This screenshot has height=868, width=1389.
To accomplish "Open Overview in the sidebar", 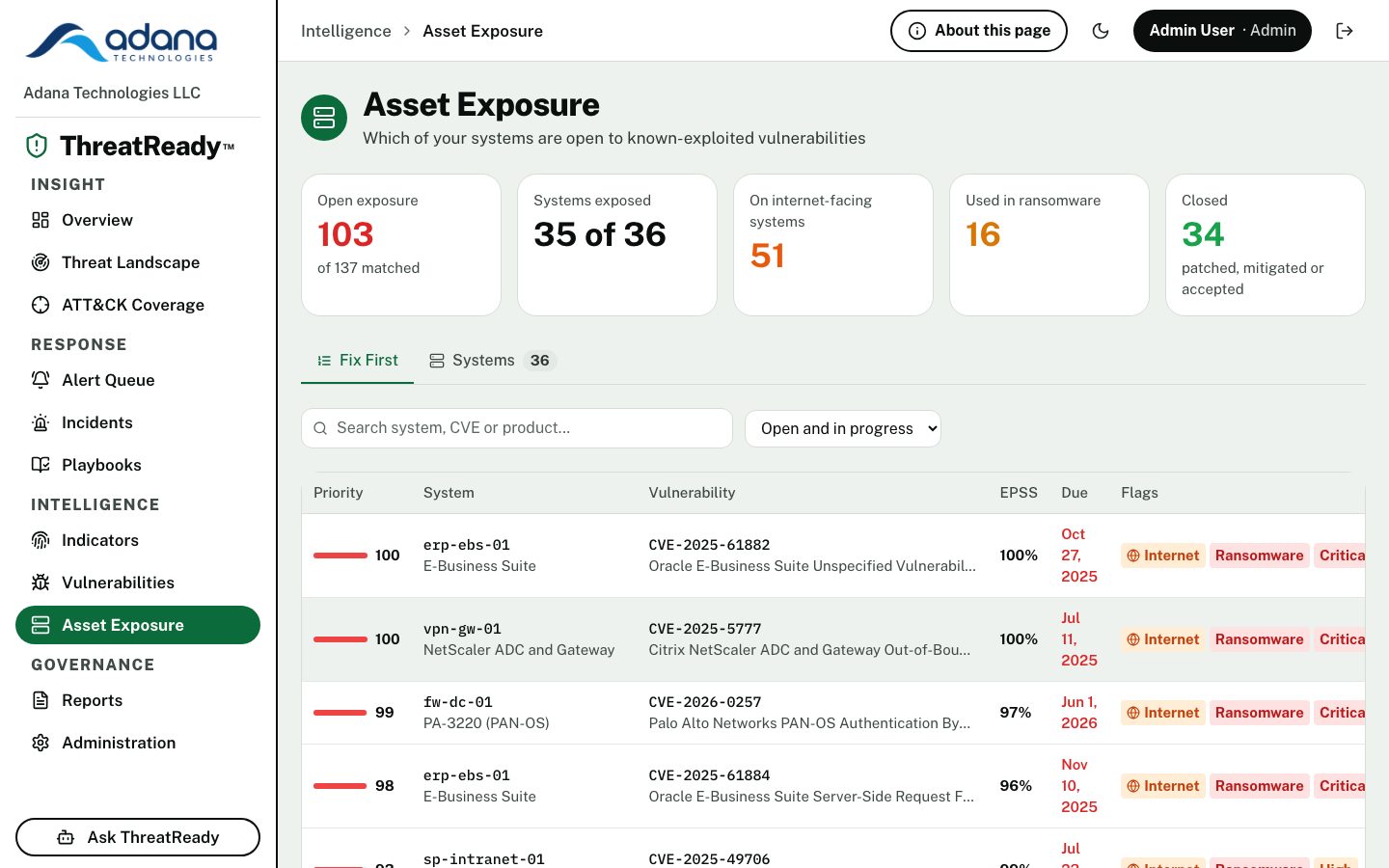I will pos(138,220).
